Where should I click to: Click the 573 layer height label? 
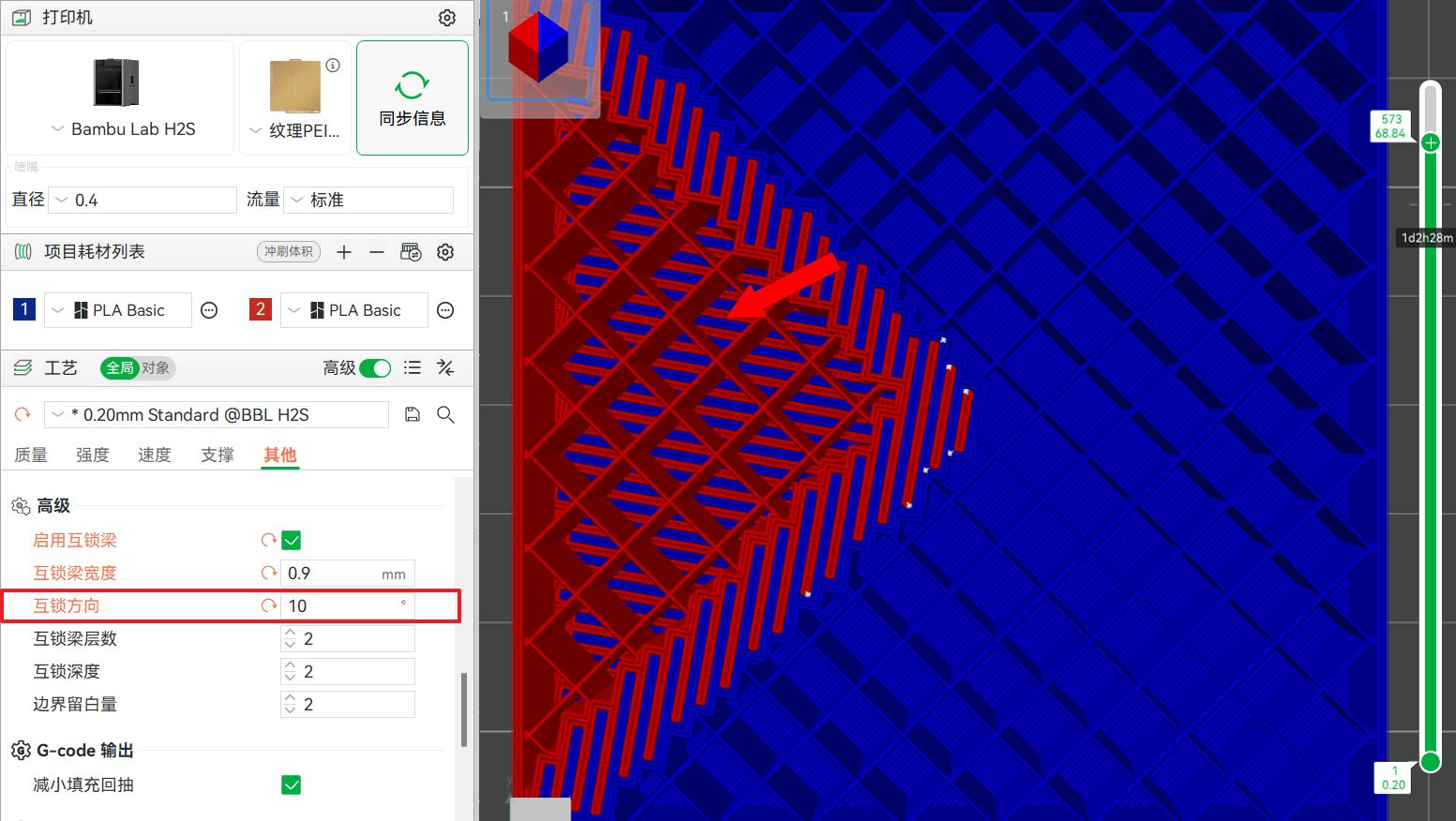coord(1390,126)
